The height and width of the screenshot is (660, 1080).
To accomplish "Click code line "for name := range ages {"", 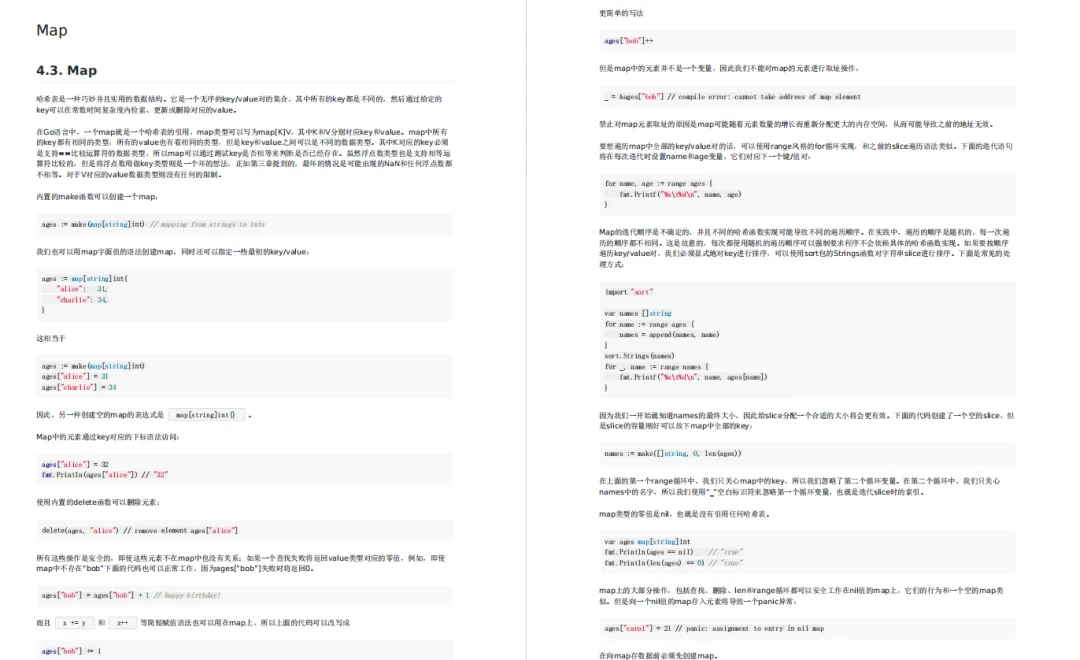I will click(x=650, y=325).
